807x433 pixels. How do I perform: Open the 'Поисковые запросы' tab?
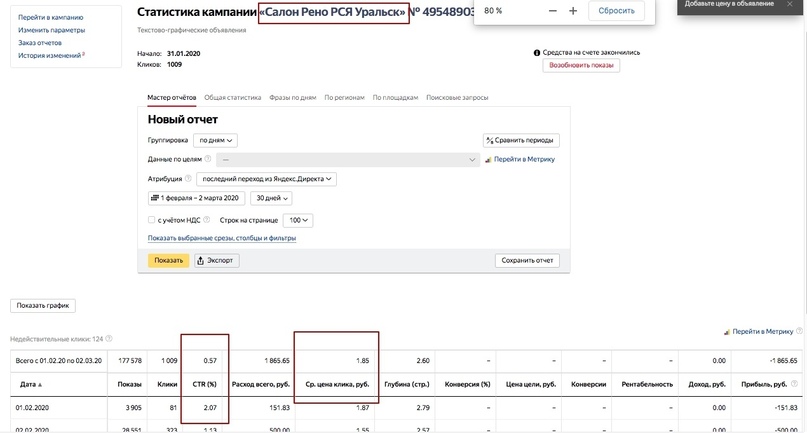[457, 97]
